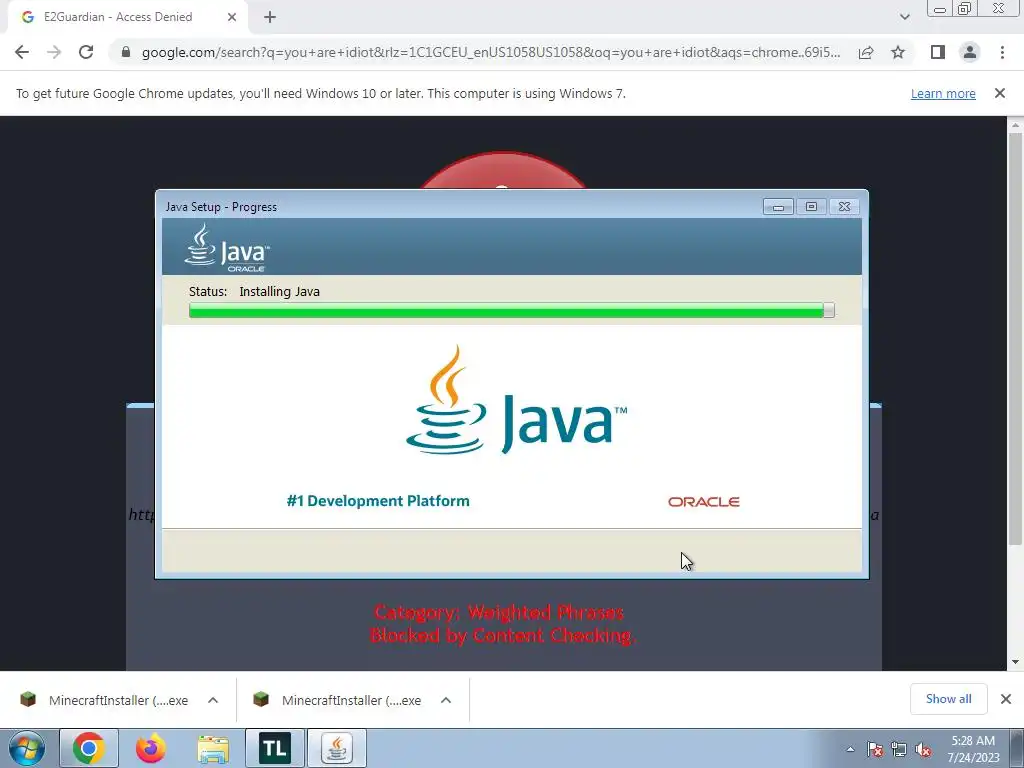Expand options for the second MinecraftInstaller download
1024x768 pixels.
tap(446, 700)
